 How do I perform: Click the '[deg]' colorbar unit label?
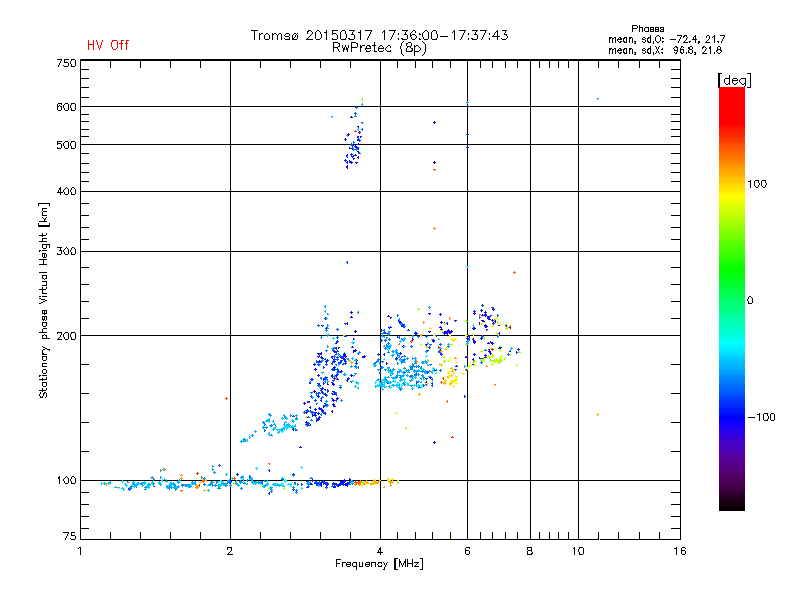click(734, 80)
